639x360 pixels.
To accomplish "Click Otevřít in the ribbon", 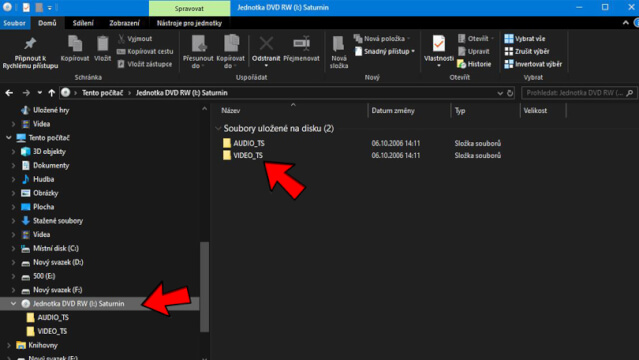I will point(476,39).
